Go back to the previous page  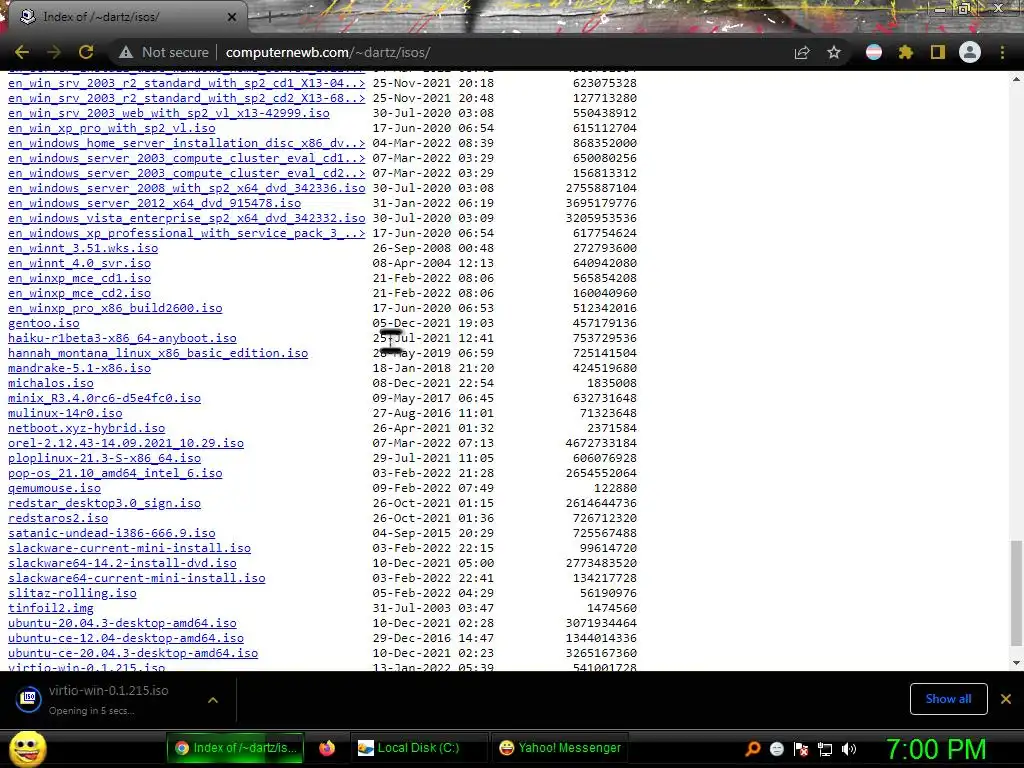click(x=22, y=52)
